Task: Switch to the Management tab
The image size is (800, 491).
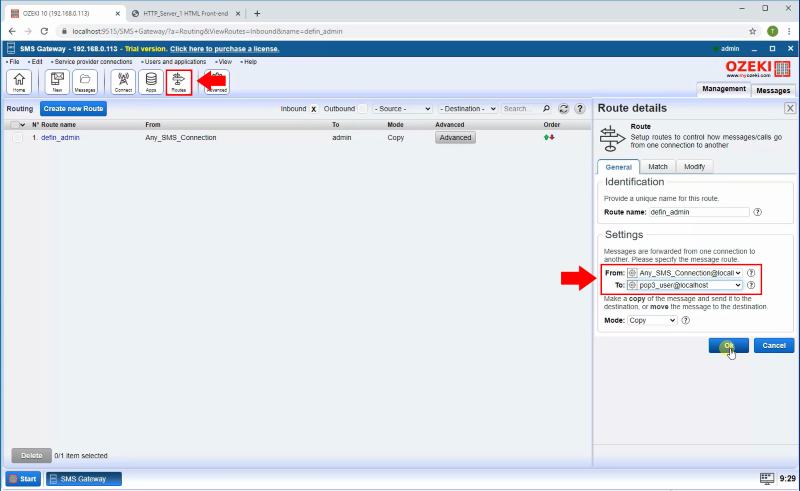Action: [x=723, y=89]
